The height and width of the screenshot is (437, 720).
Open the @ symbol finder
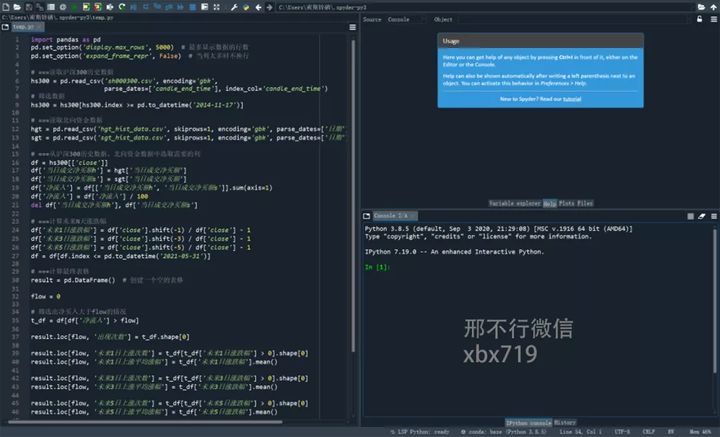pos(63,7)
